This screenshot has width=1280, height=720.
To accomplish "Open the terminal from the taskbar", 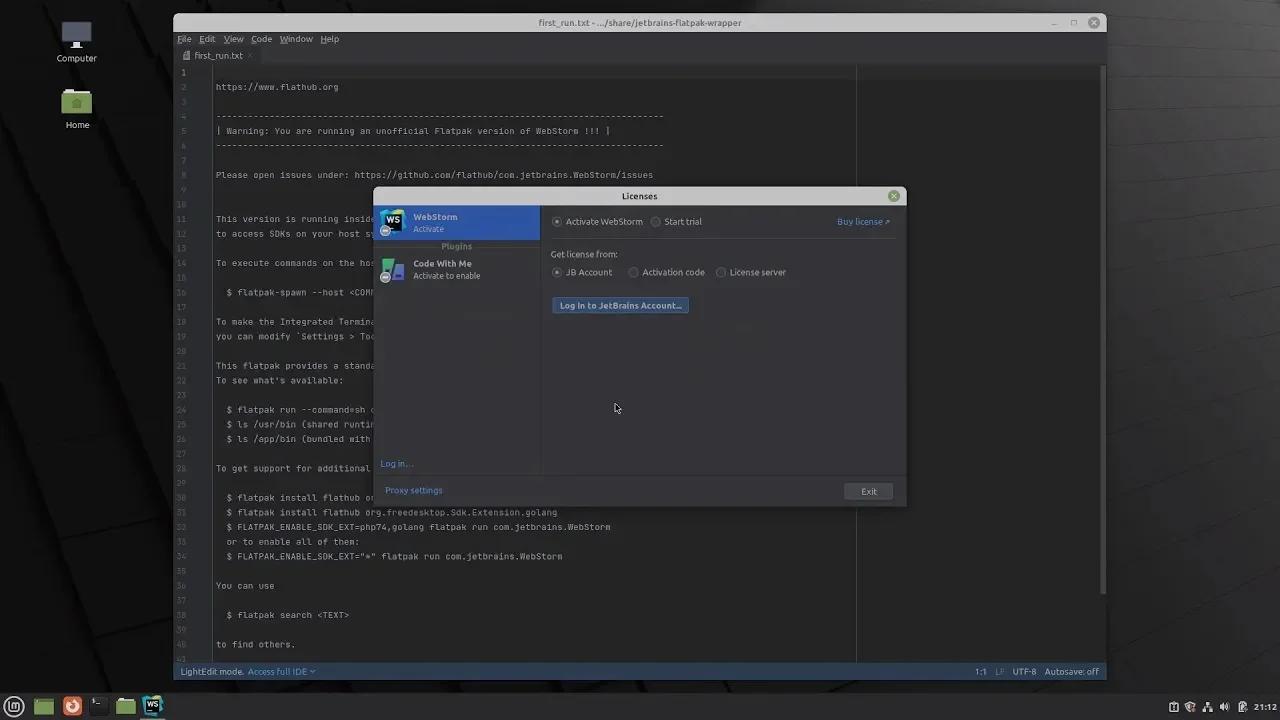I will [x=97, y=705].
